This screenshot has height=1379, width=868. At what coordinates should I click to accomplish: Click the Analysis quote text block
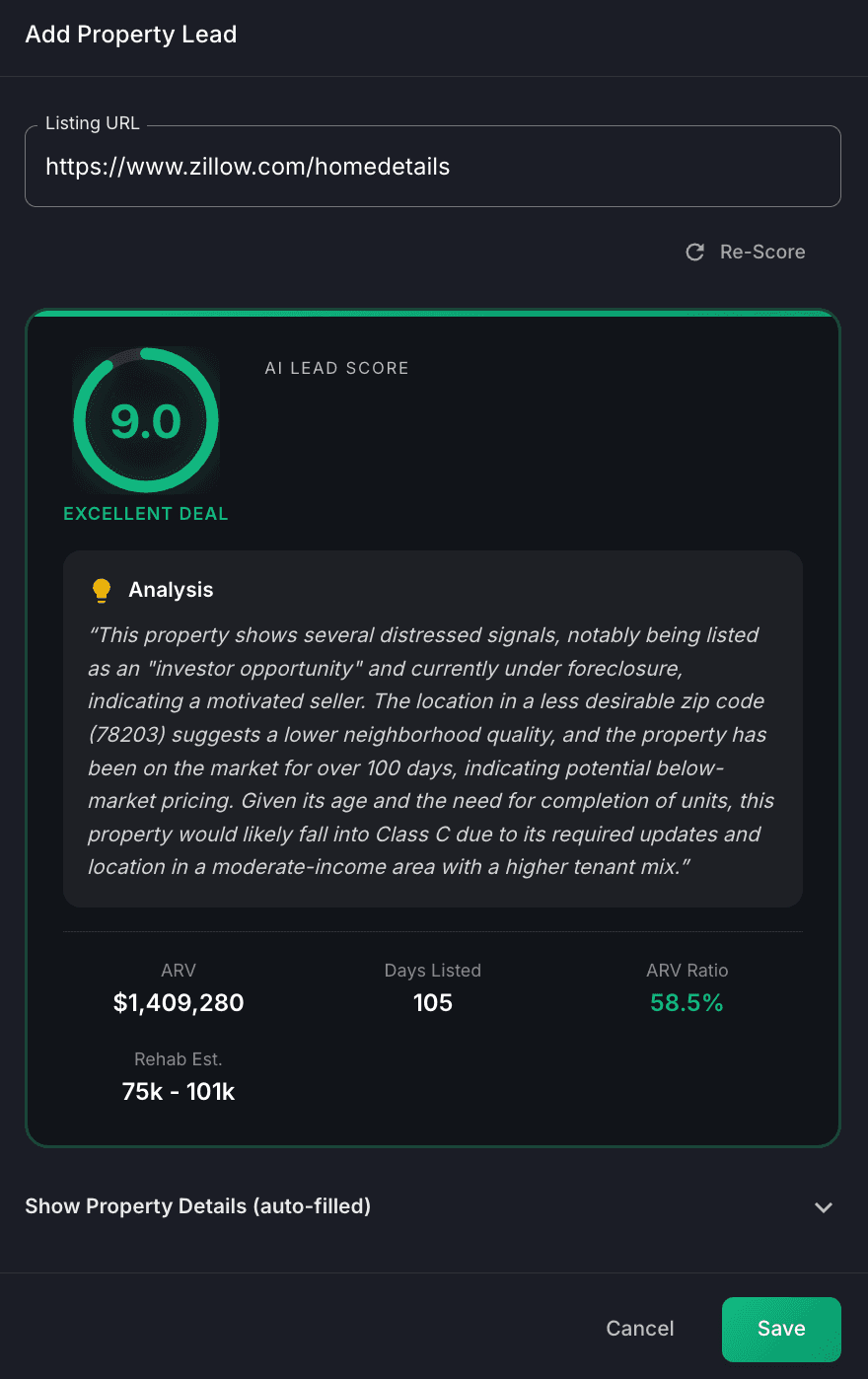[432, 750]
